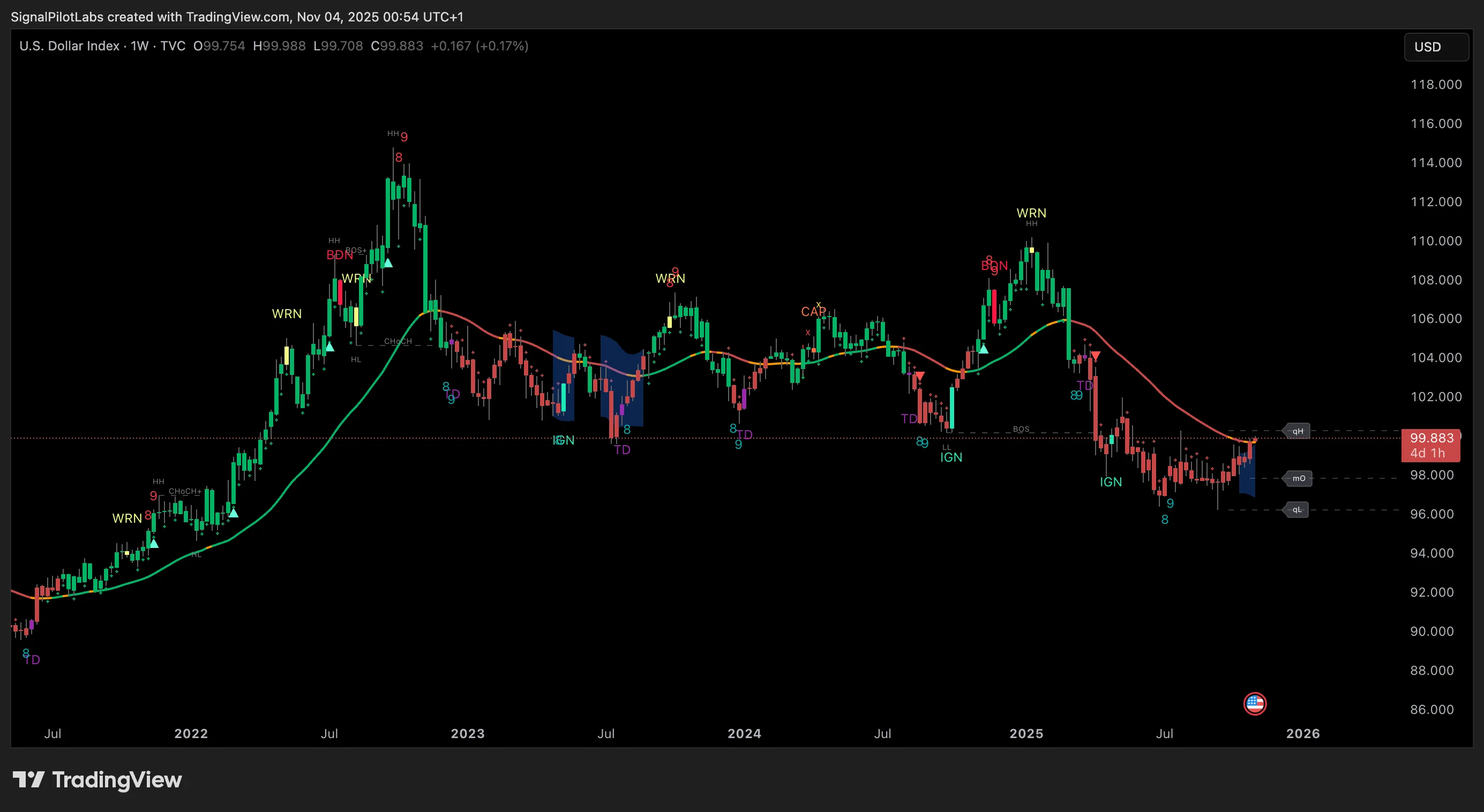Click the mO price level tag on the right
The height and width of the screenshot is (812, 1484).
tap(1298, 478)
